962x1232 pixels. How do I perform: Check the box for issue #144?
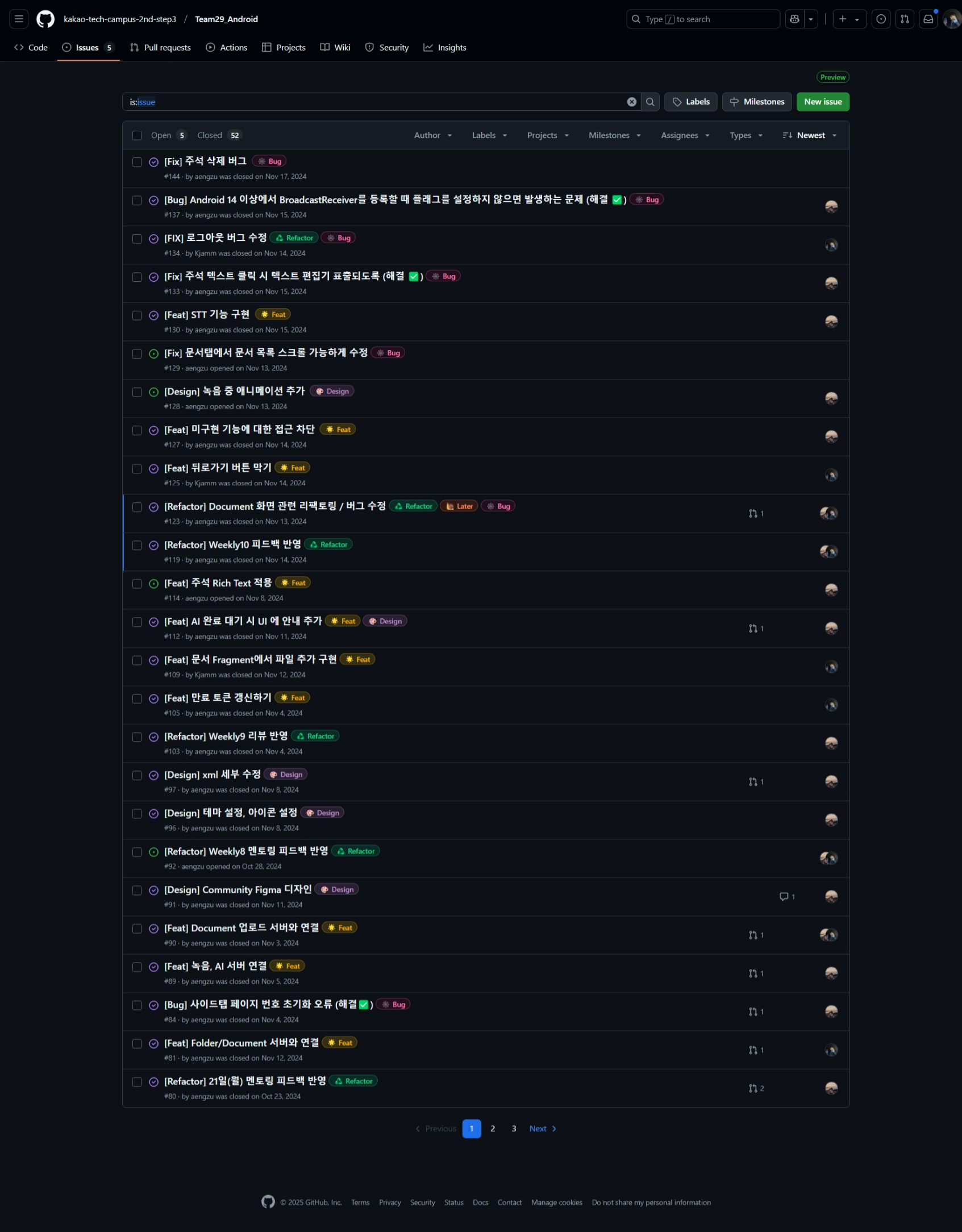137,163
